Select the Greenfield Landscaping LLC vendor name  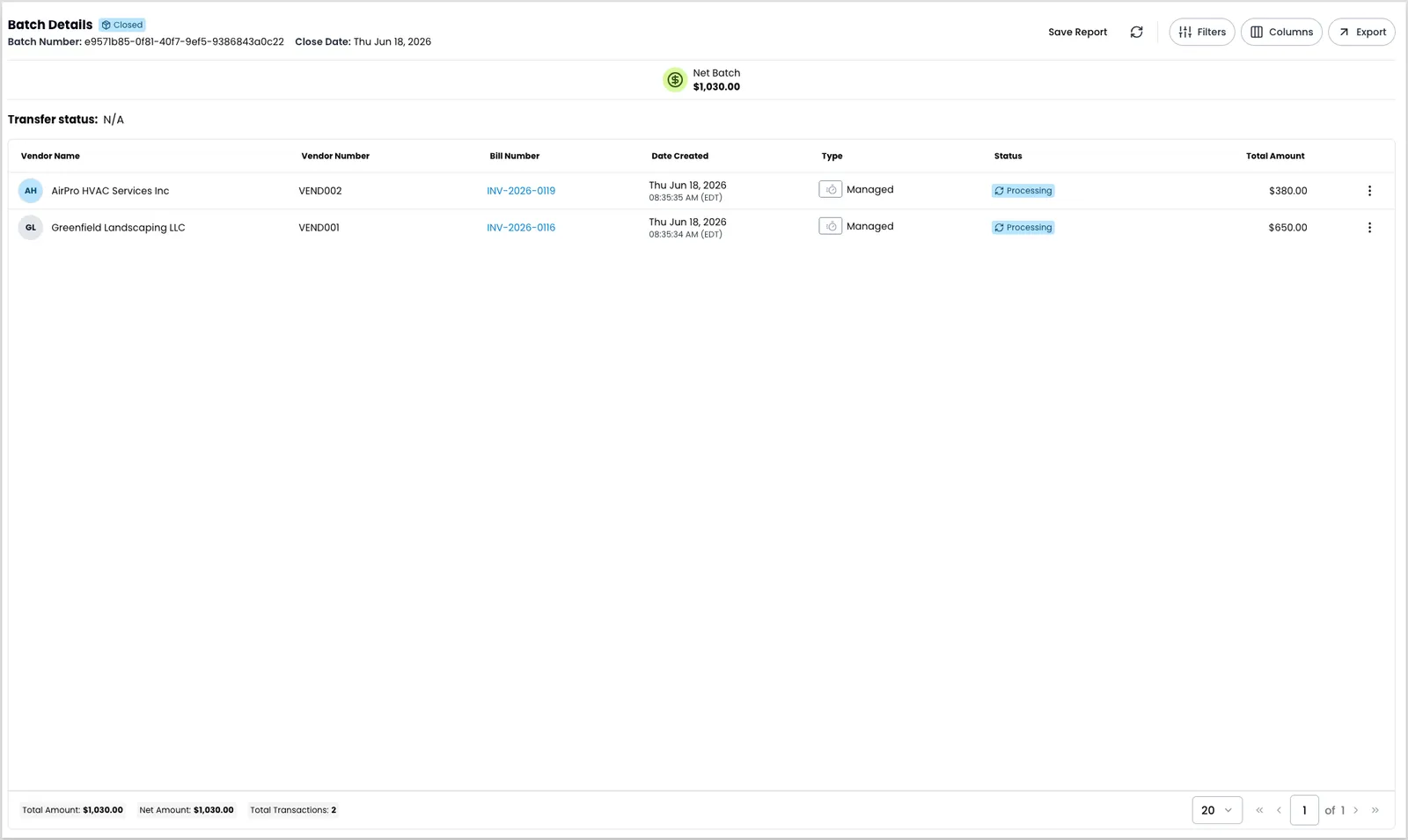(x=118, y=228)
